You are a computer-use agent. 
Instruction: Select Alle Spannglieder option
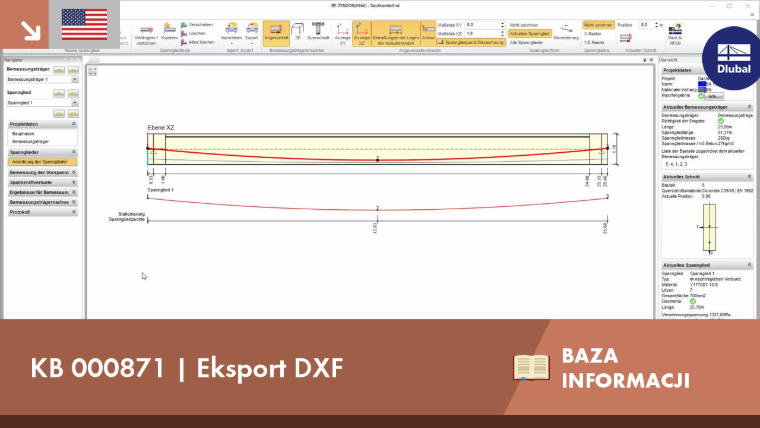click(x=526, y=43)
